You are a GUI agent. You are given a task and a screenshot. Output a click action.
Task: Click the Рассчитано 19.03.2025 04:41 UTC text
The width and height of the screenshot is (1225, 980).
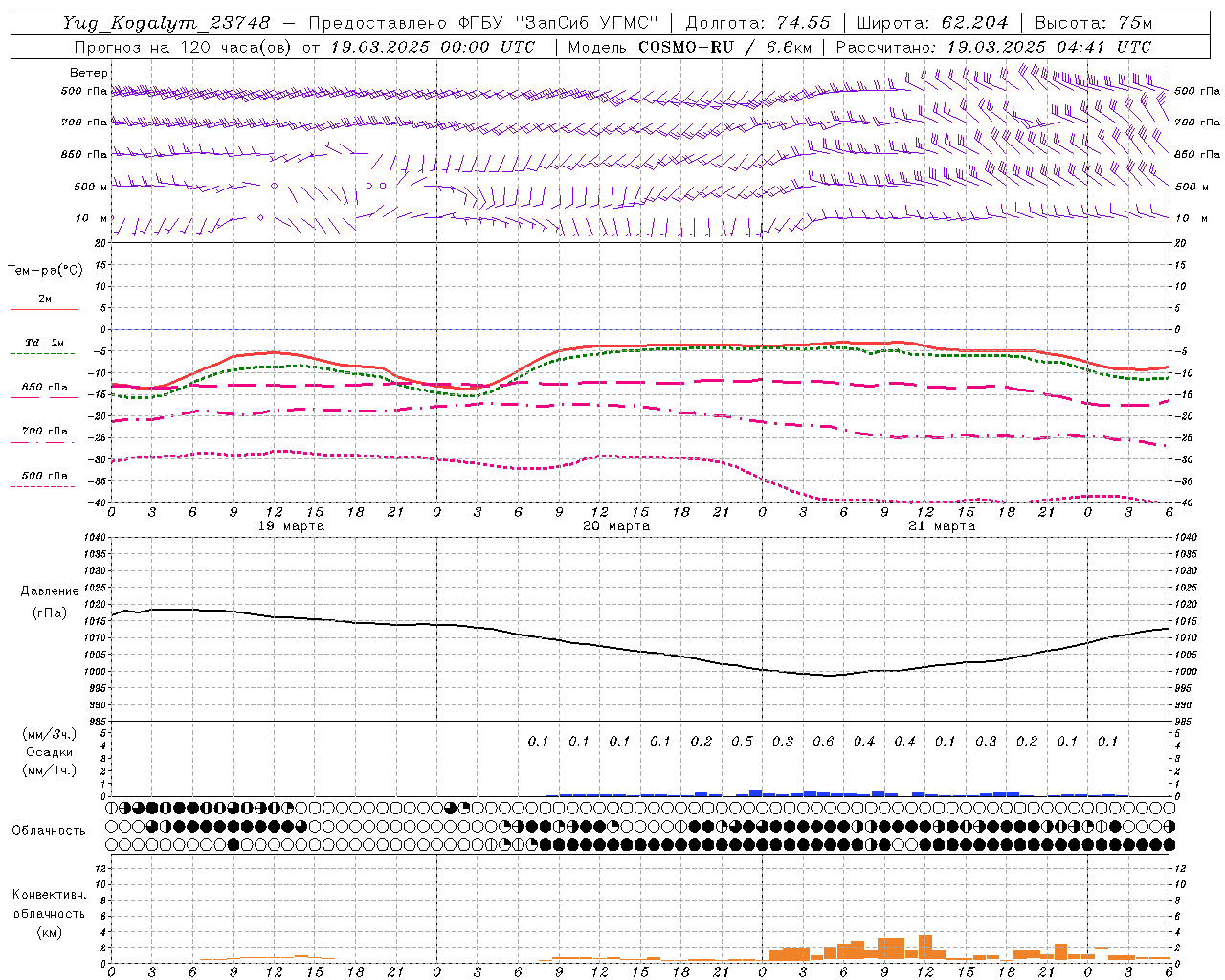(993, 47)
